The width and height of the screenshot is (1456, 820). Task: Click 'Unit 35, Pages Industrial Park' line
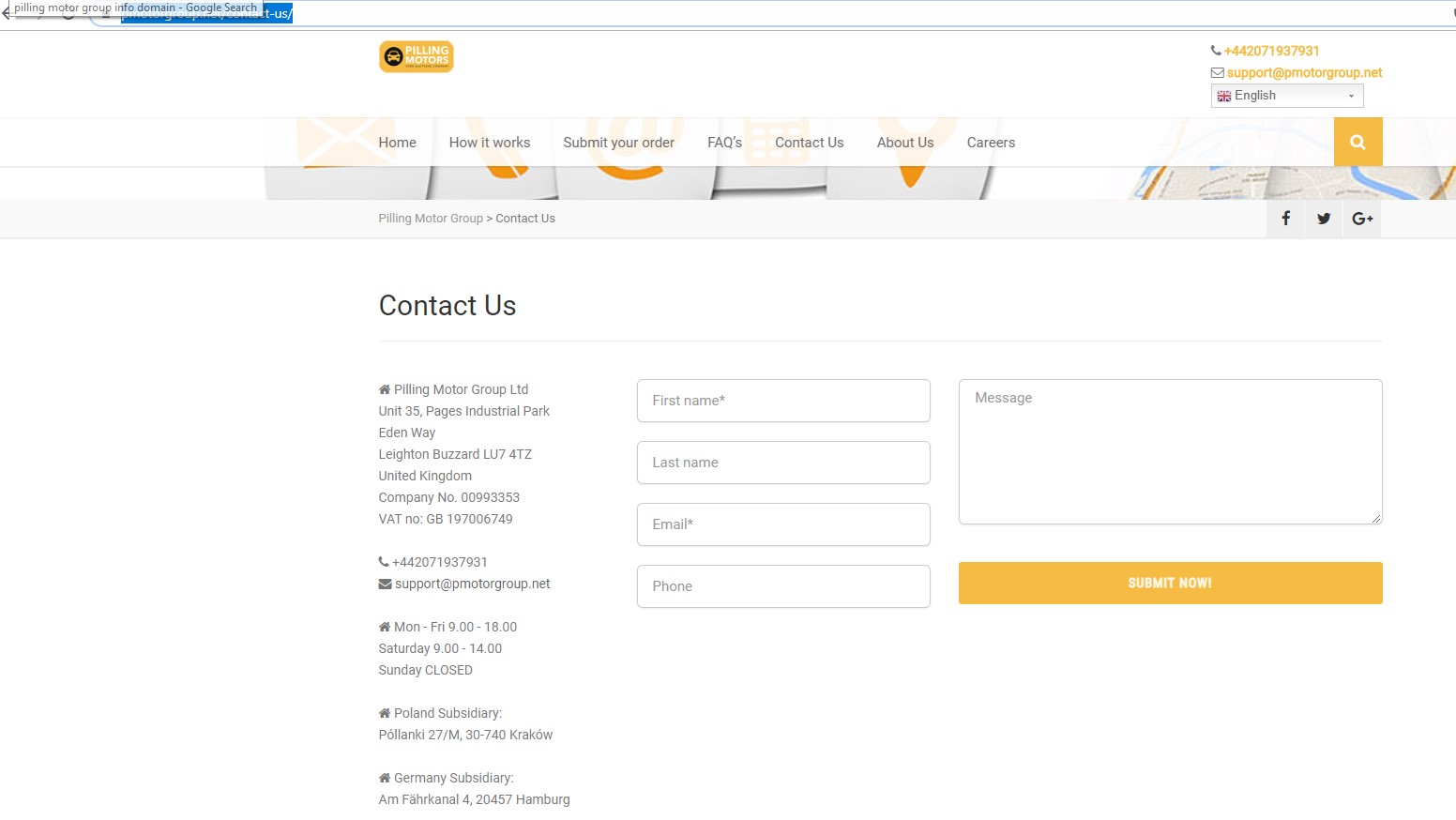463,411
